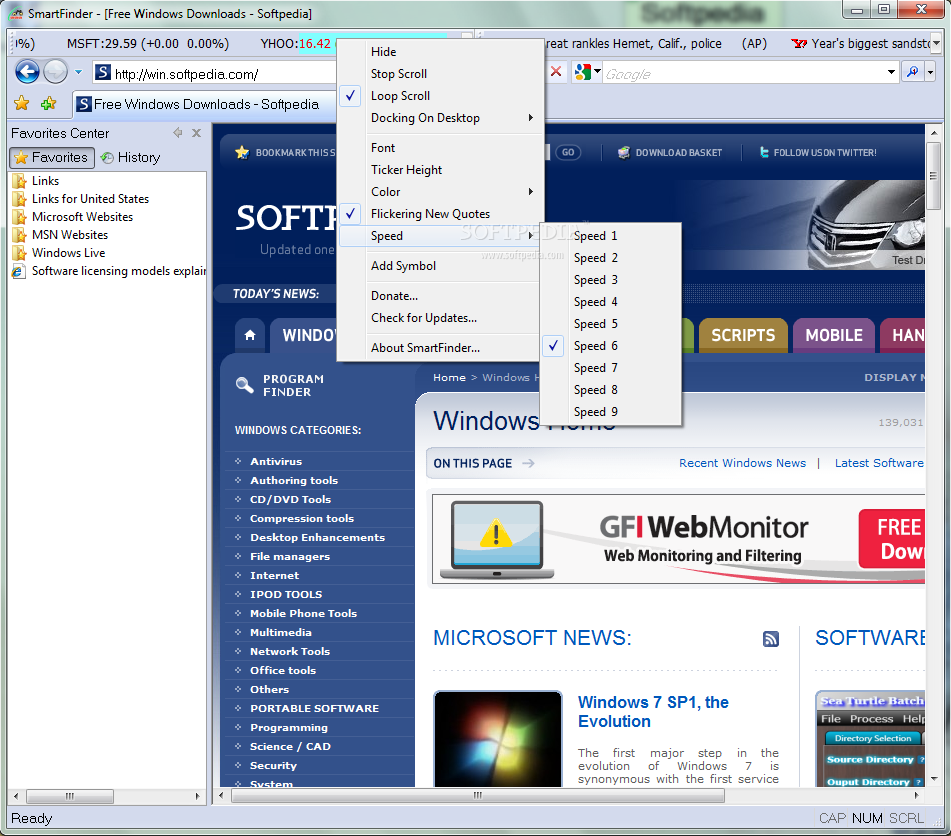Screen dimensions: 951x836
Task: Click the red Stop loading X icon
Action: tap(556, 72)
